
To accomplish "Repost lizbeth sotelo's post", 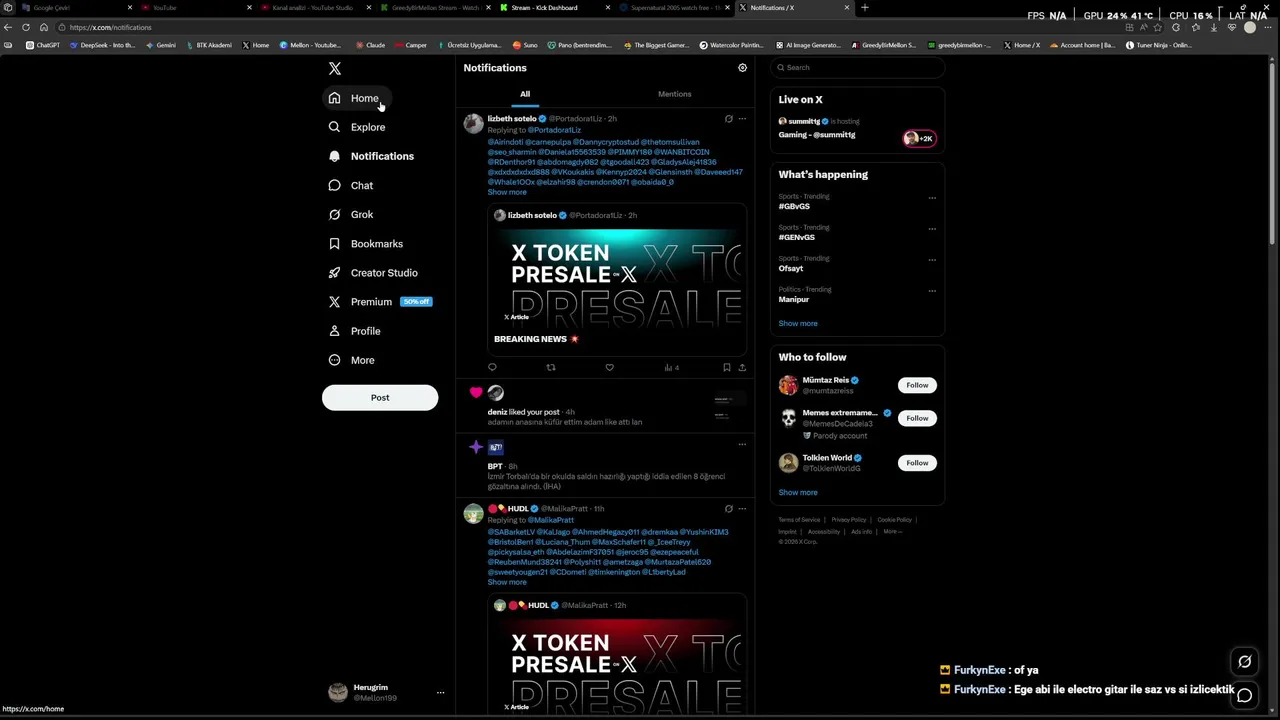I will coord(550,367).
